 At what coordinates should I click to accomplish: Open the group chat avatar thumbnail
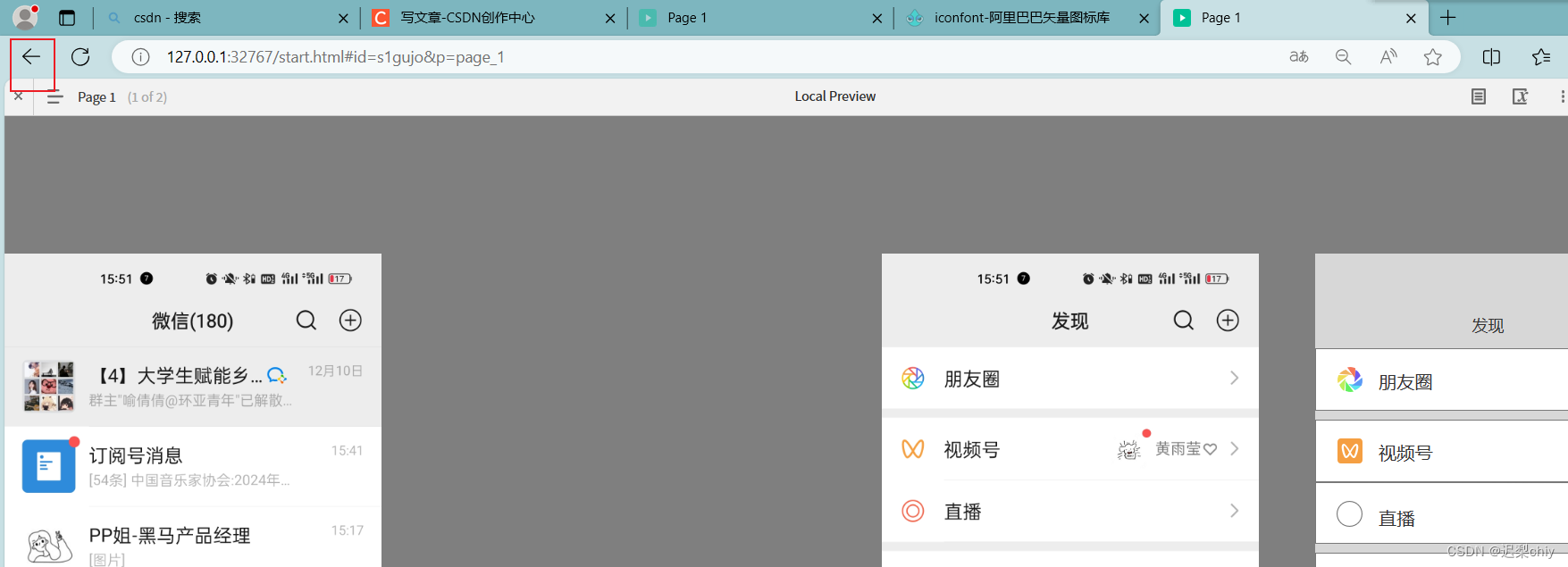49,387
